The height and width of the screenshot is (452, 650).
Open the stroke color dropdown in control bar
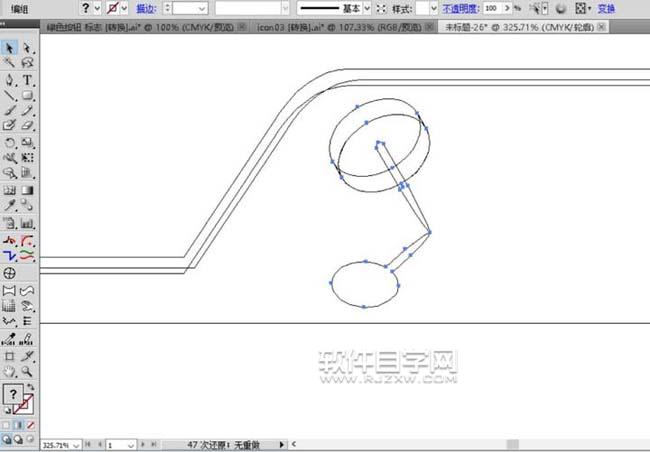(x=124, y=8)
